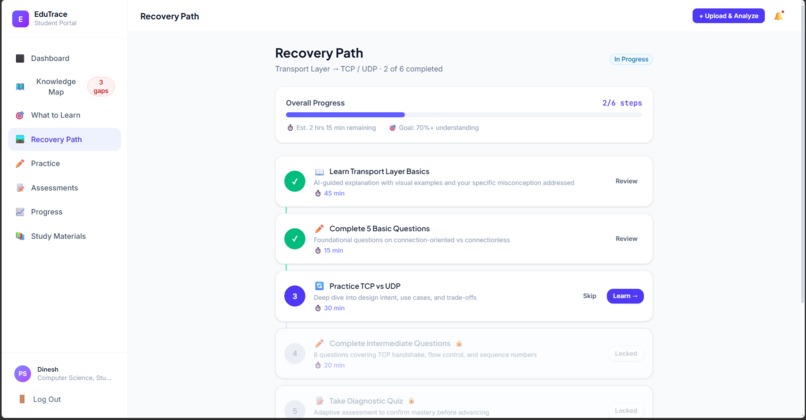Viewport: 806px width, 420px height.
Task: Open What to Learn section
Action: pos(64,115)
